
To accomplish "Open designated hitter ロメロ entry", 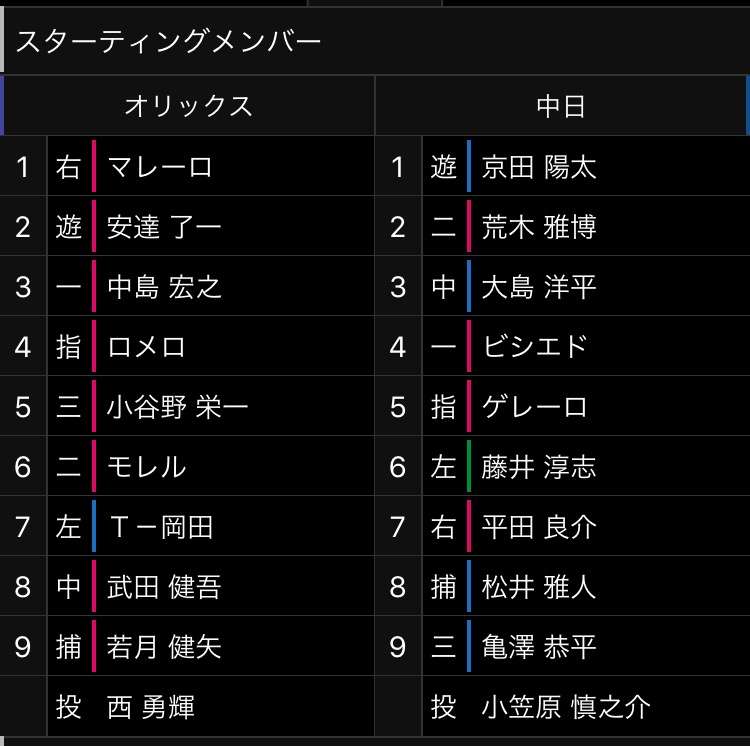I will [146, 347].
